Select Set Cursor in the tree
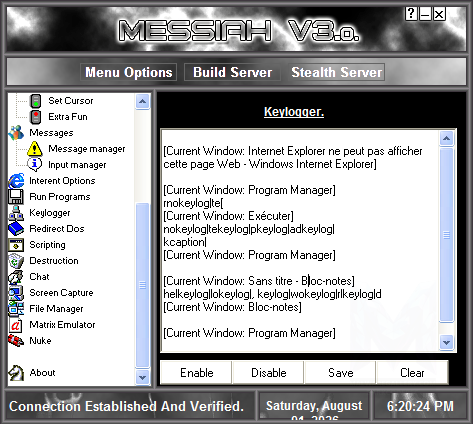This screenshot has height=424, width=473. (x=71, y=101)
